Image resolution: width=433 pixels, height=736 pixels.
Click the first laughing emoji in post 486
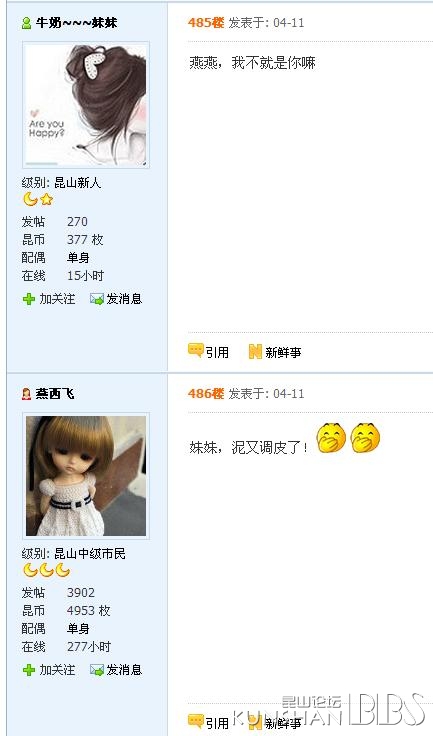click(331, 438)
